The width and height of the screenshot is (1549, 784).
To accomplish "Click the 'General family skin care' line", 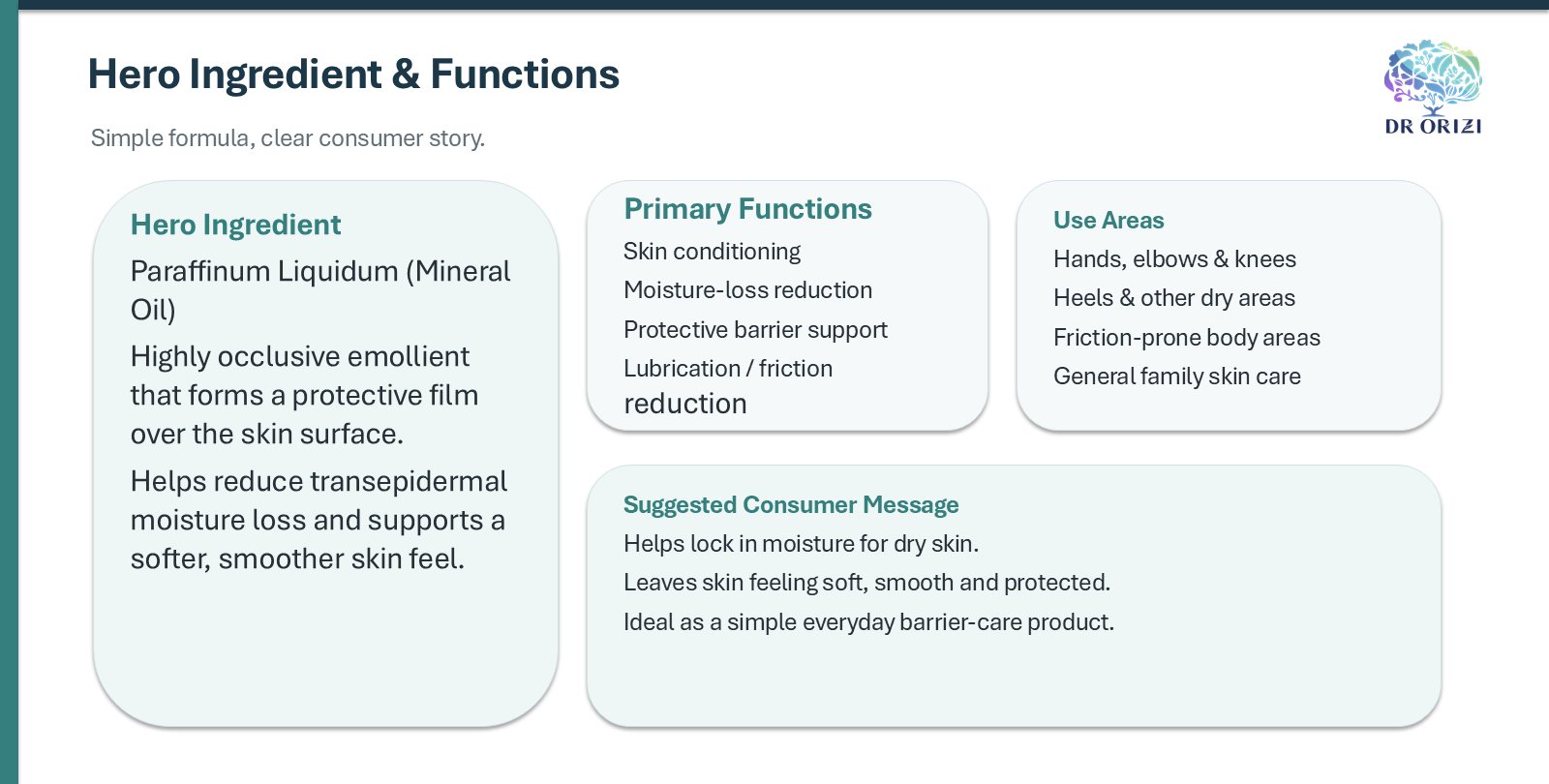I will (x=1177, y=377).
